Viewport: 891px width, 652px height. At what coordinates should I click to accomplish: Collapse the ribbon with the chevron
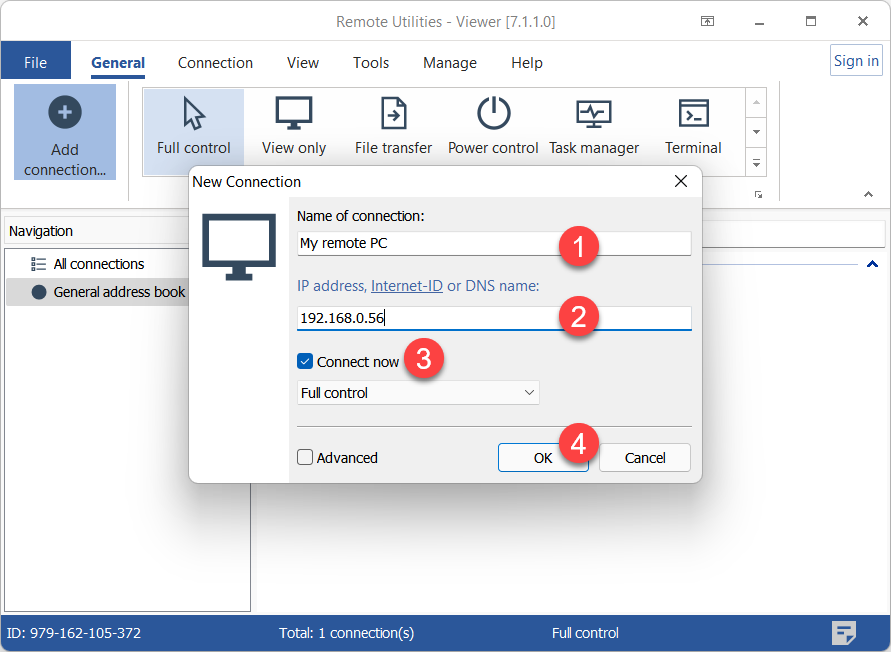(867, 194)
